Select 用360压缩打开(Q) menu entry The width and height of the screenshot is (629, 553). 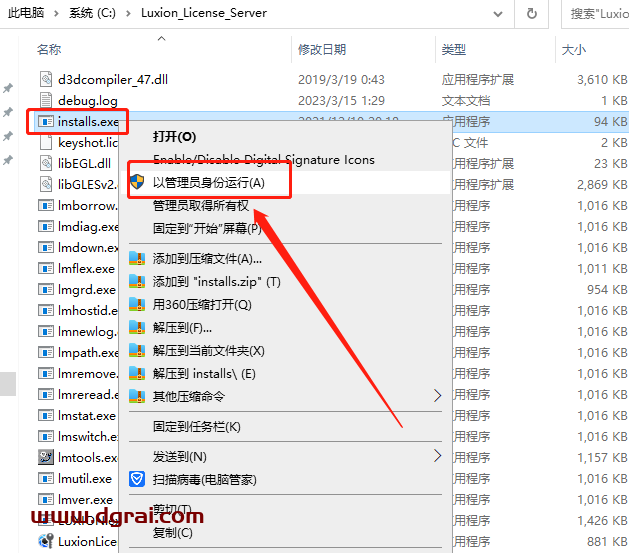tap(202, 305)
